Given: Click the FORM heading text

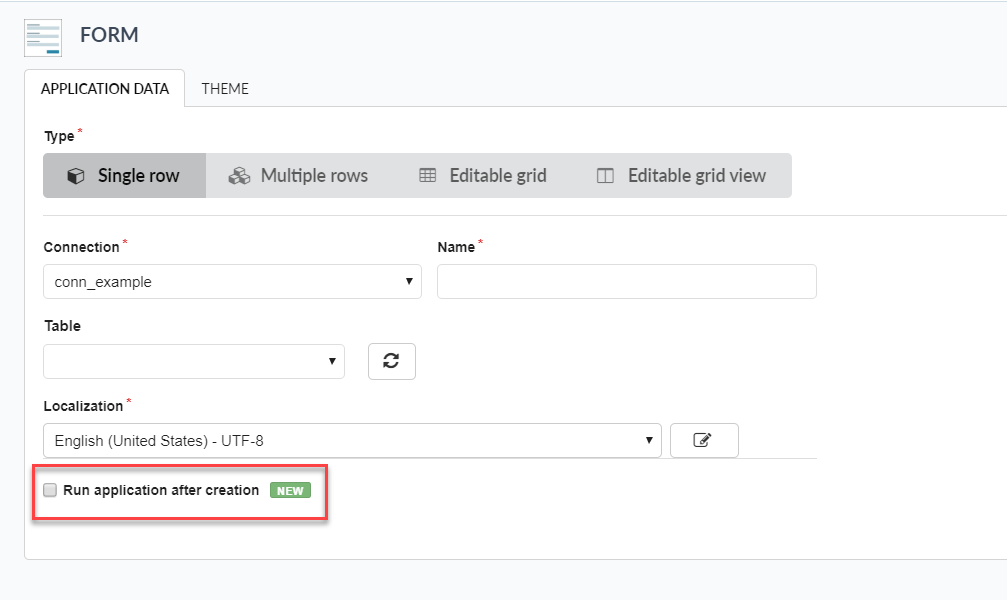Looking at the screenshot, I should tap(109, 35).
